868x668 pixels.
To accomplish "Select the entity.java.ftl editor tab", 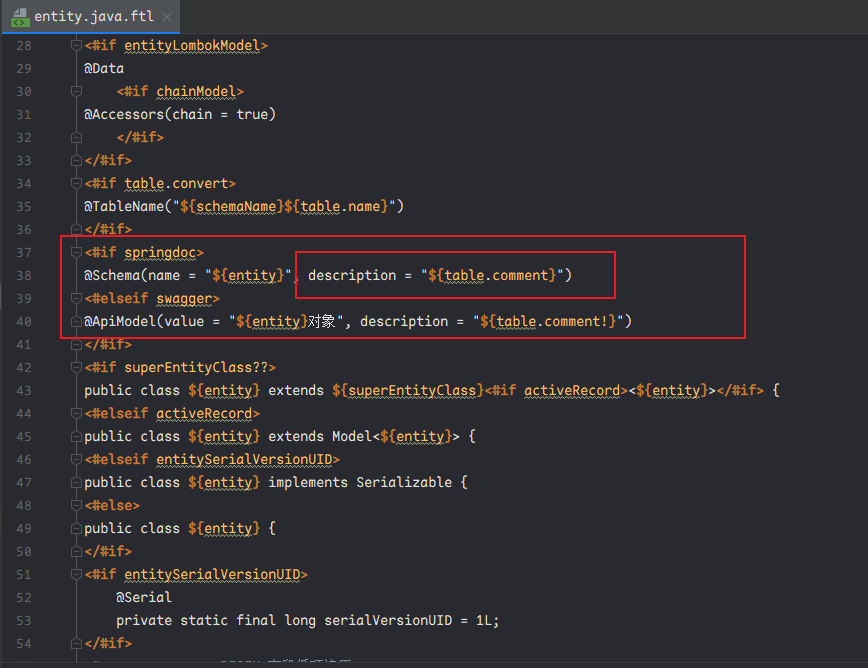I will click(90, 18).
